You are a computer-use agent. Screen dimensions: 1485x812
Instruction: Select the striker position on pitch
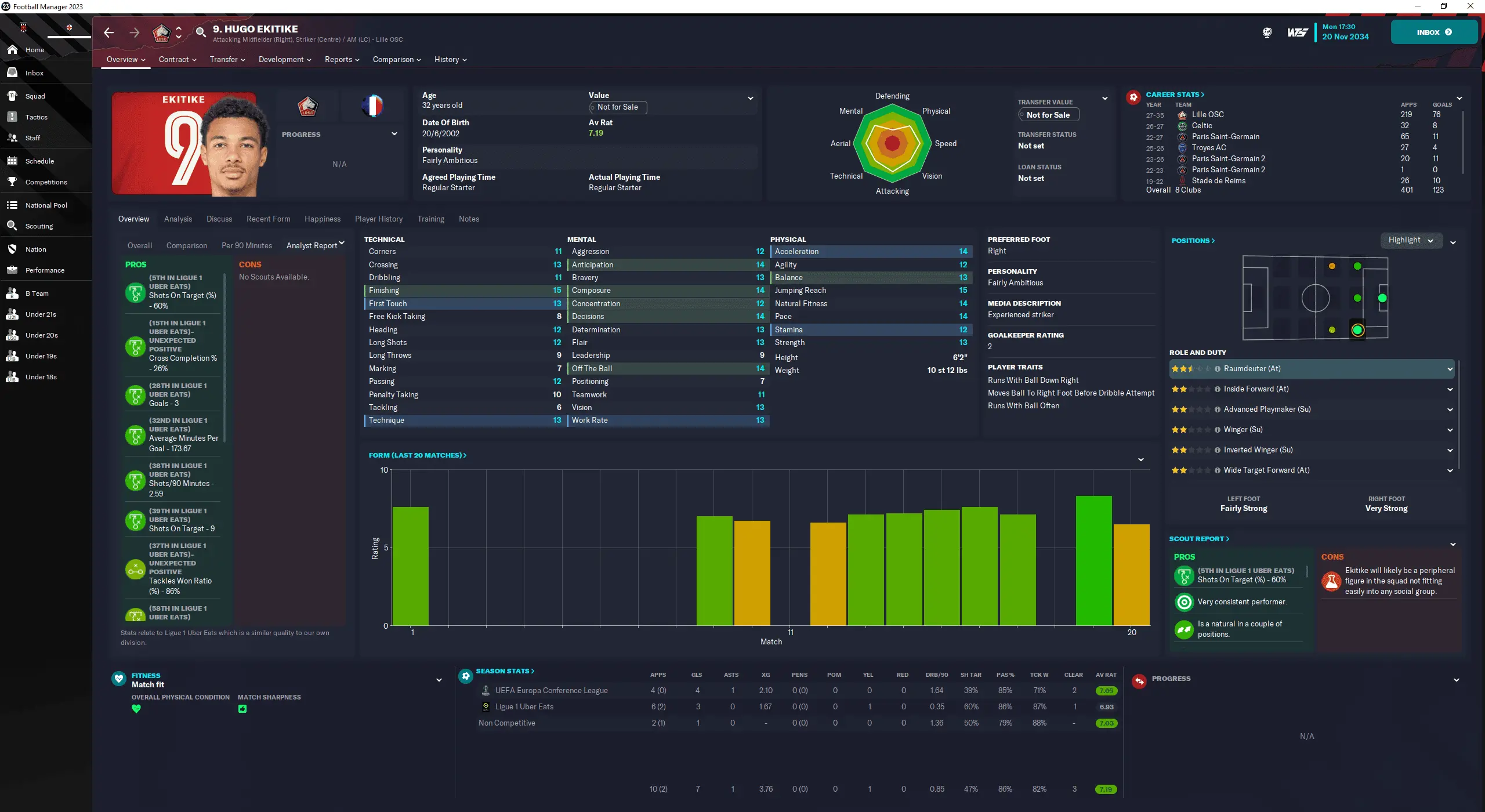point(1382,298)
